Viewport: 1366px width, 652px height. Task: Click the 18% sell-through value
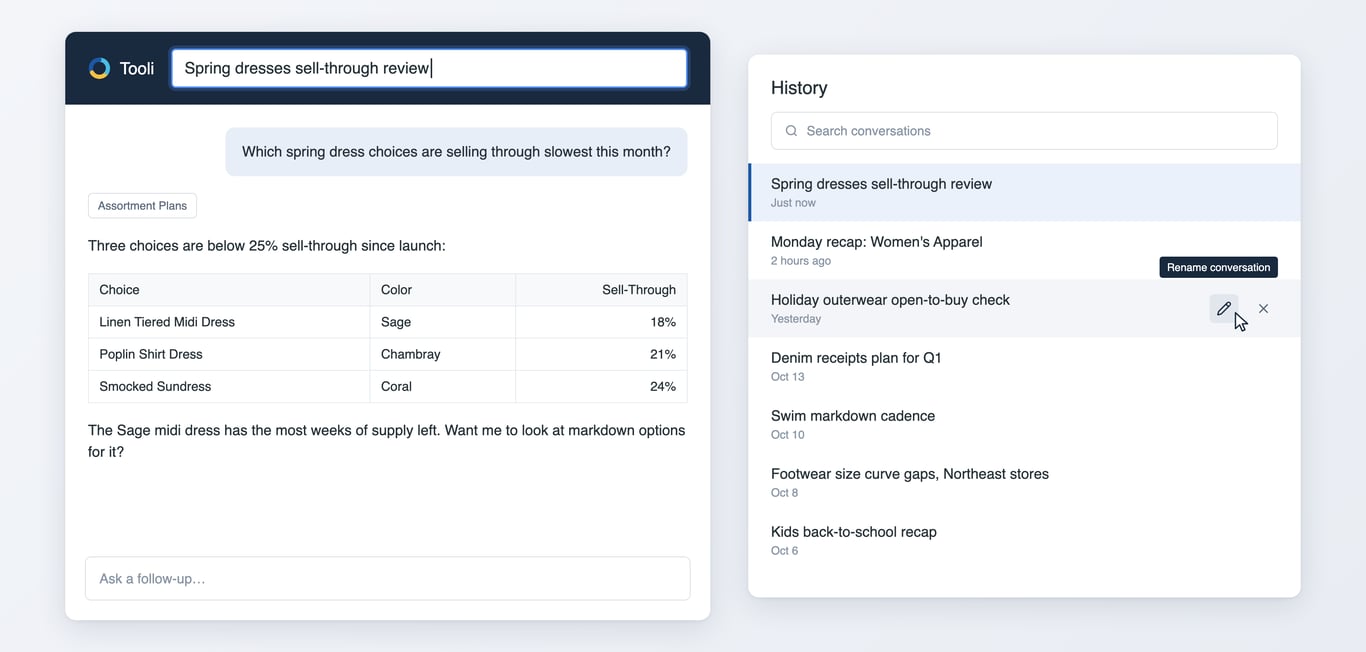click(x=662, y=322)
